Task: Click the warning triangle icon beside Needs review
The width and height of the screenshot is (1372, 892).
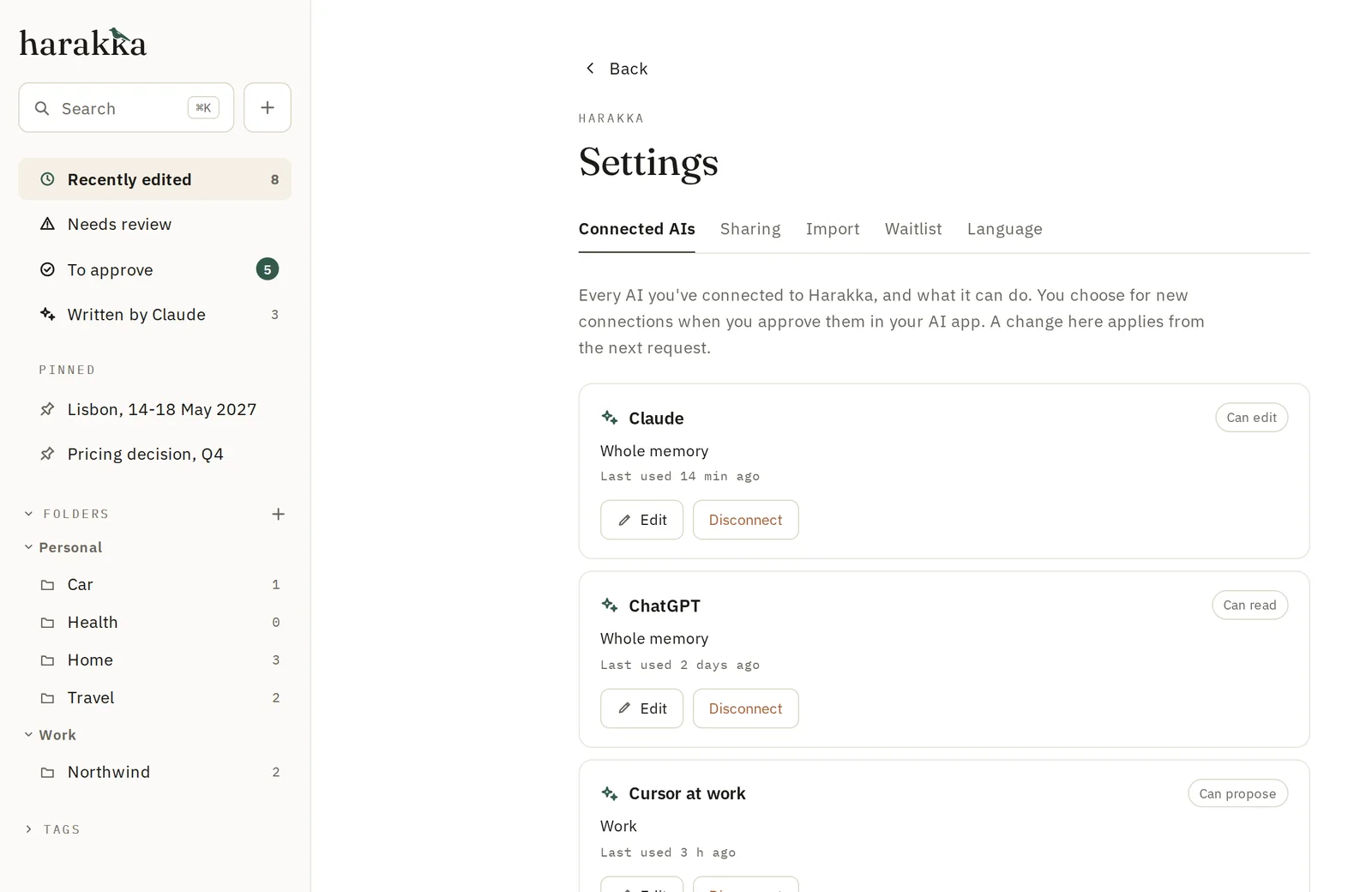Action: click(x=48, y=224)
